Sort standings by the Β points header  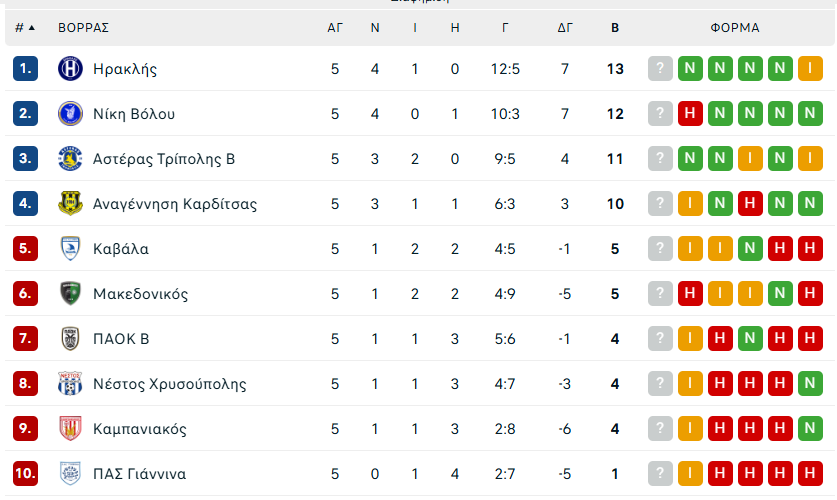point(615,28)
